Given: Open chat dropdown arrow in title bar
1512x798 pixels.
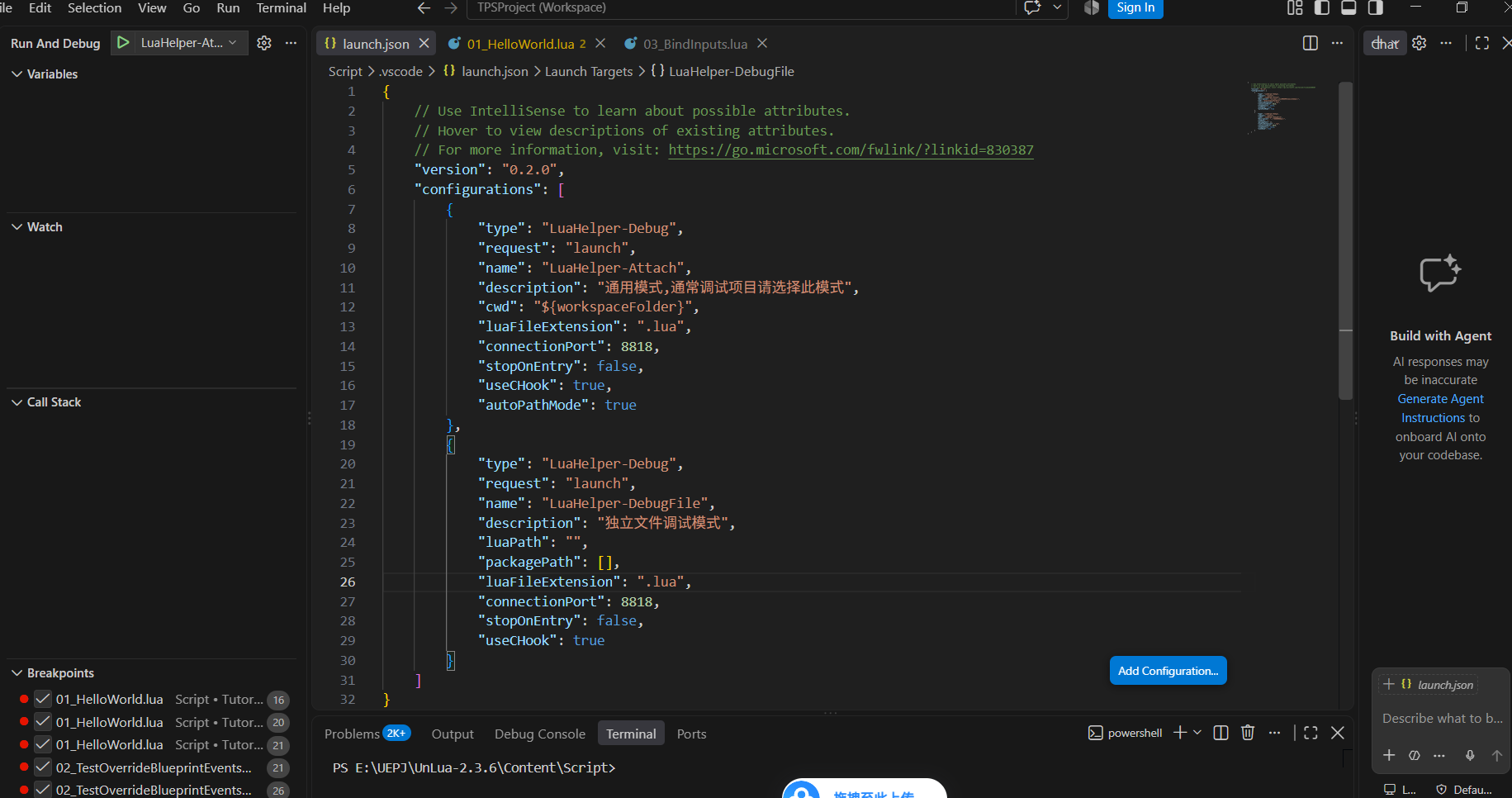Looking at the screenshot, I should [1057, 8].
